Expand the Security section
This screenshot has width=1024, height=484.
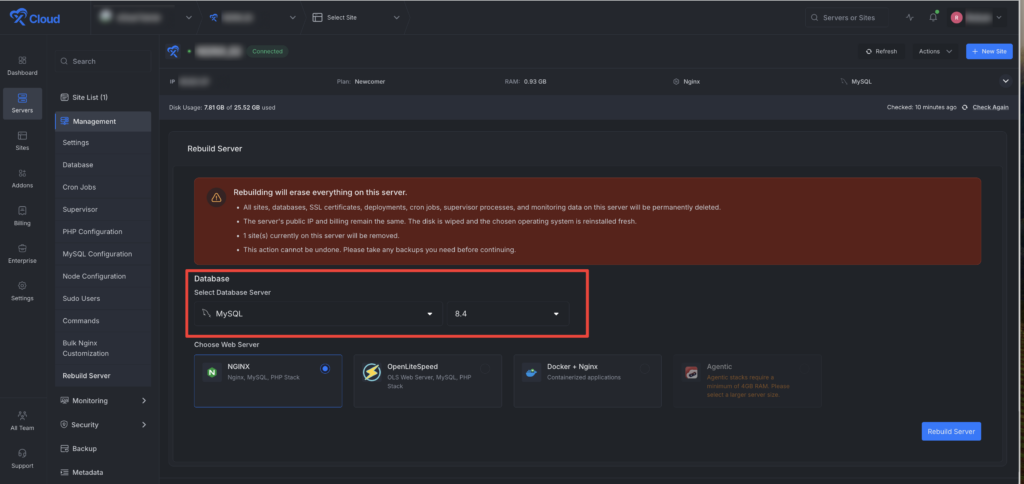pyautogui.click(x=144, y=425)
